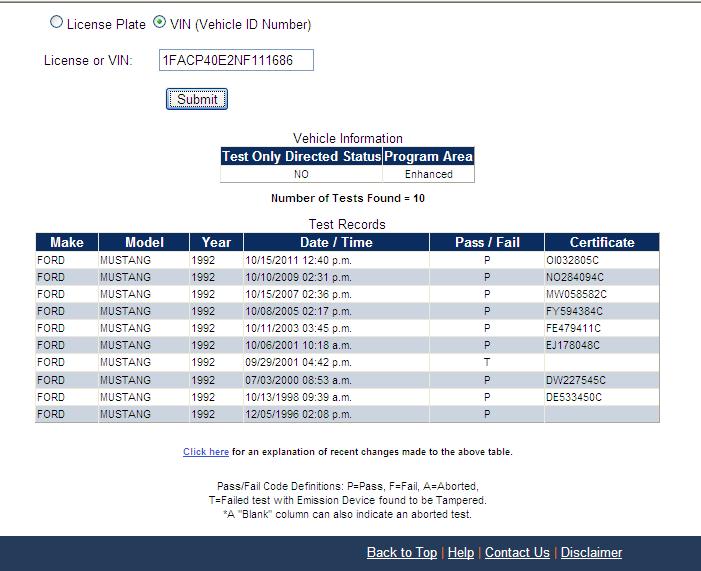Click into the License or VIN field

pos(236,61)
